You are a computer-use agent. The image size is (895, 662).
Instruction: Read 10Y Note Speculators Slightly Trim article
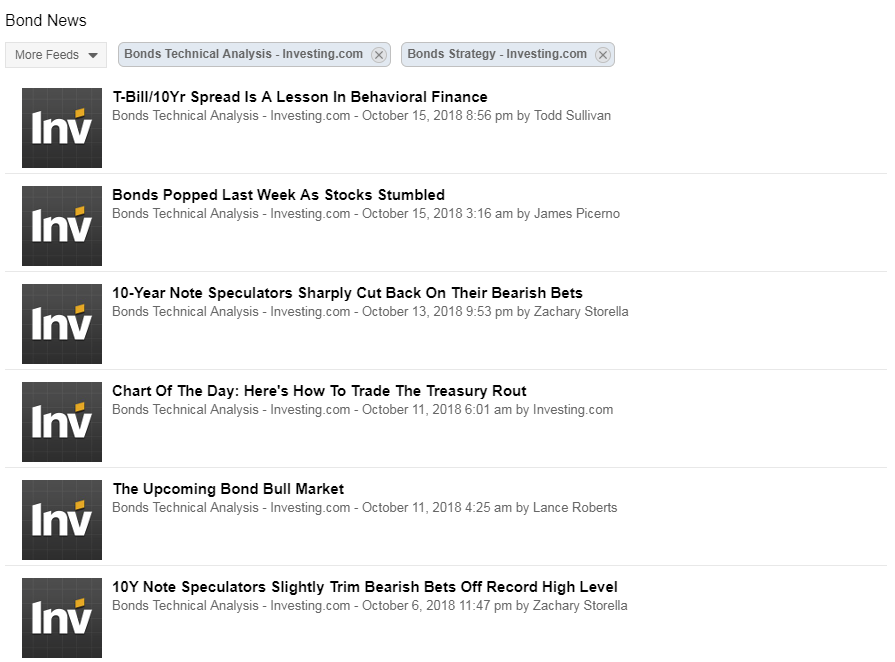[x=364, y=587]
